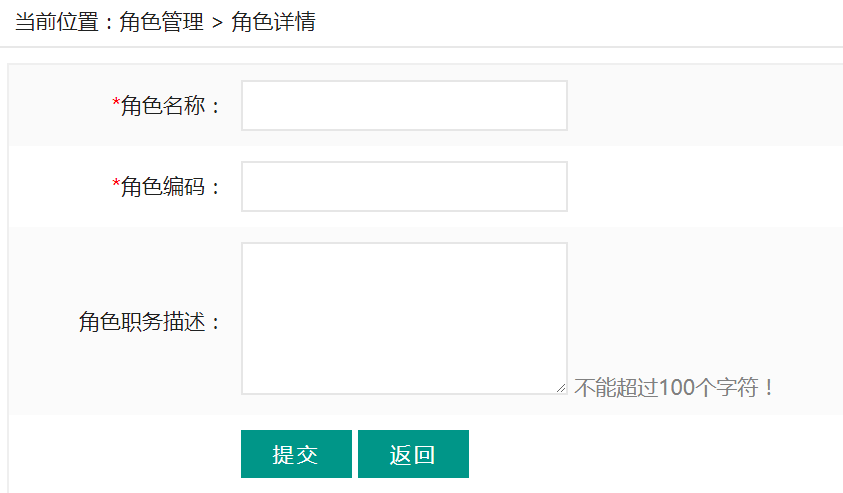This screenshot has width=843, height=493.
Task: Click the textarea resize grip handle
Action: click(561, 388)
